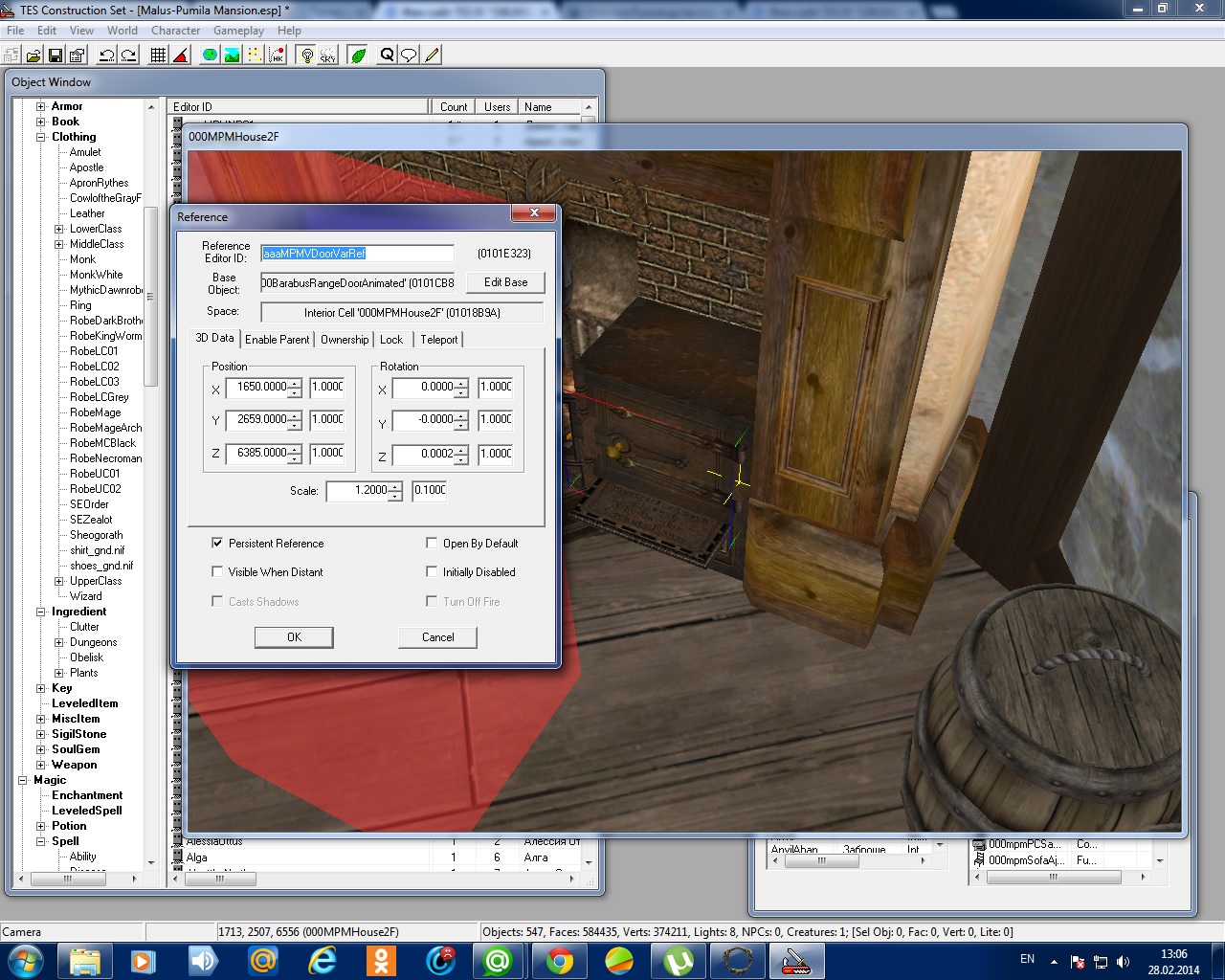
Task: Open the Preferences toolbar icon
Action: point(78,56)
